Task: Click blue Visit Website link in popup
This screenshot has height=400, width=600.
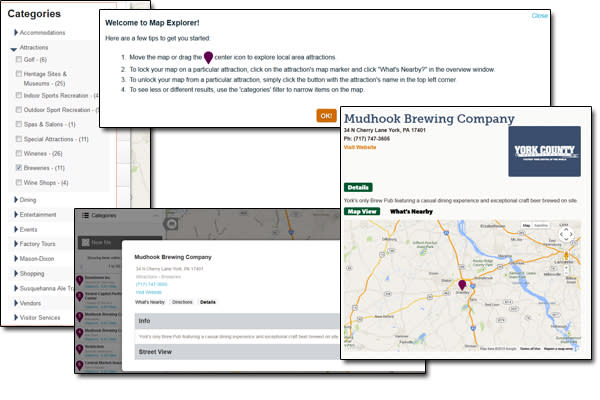Action: 149,292
